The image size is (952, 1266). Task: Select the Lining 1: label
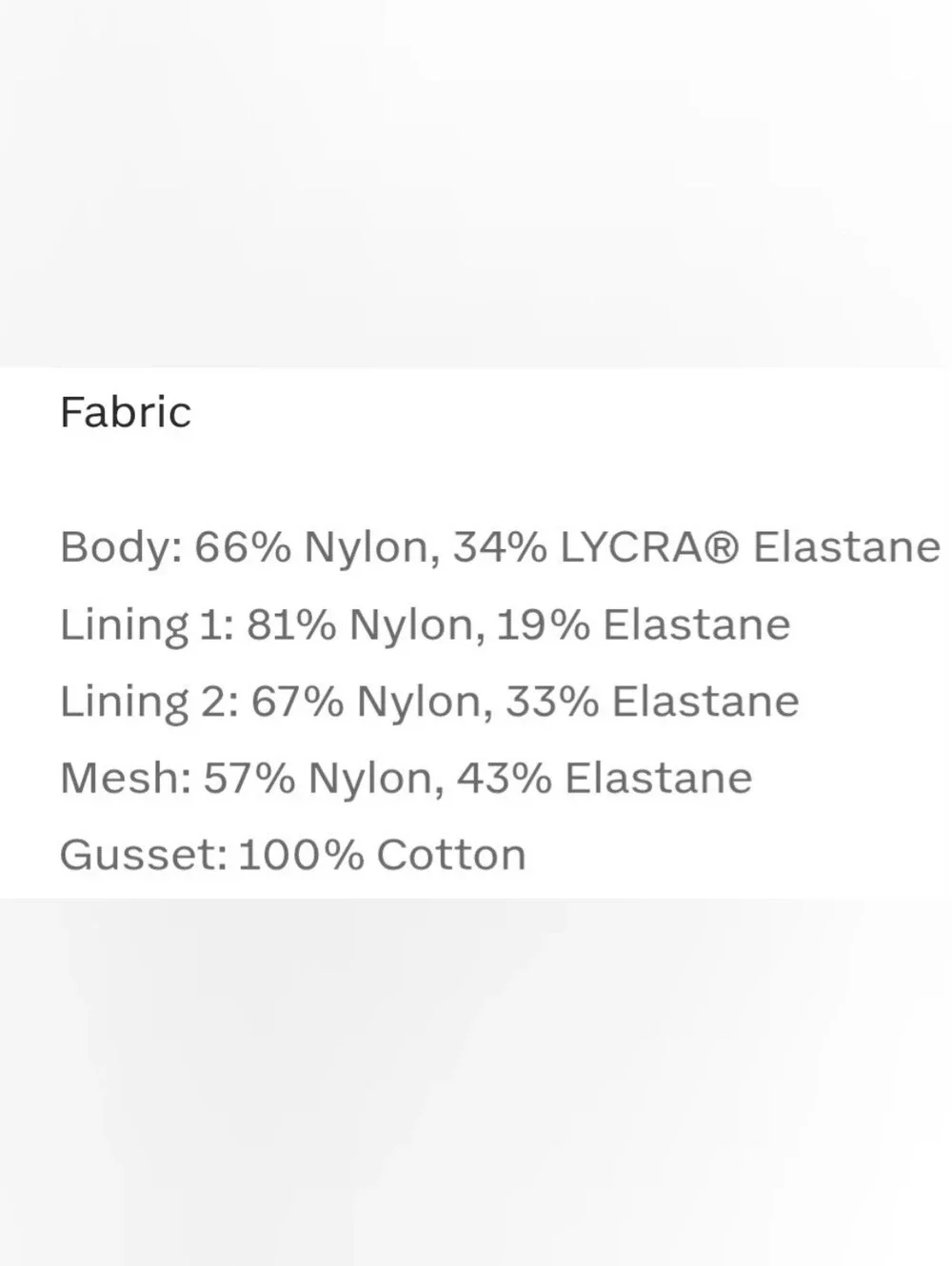[x=147, y=626]
